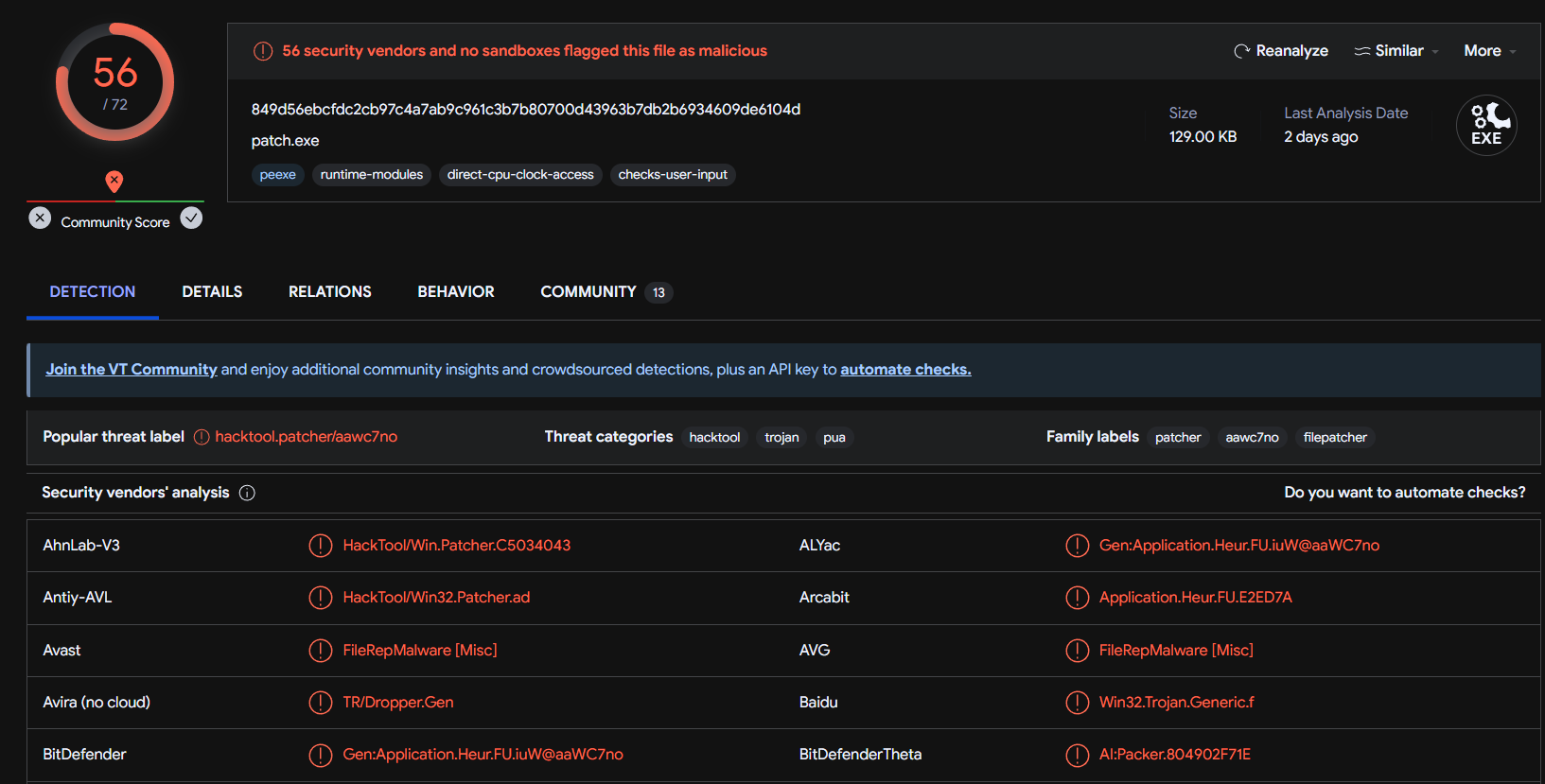Toggle the peexe tag chip

coord(277,175)
